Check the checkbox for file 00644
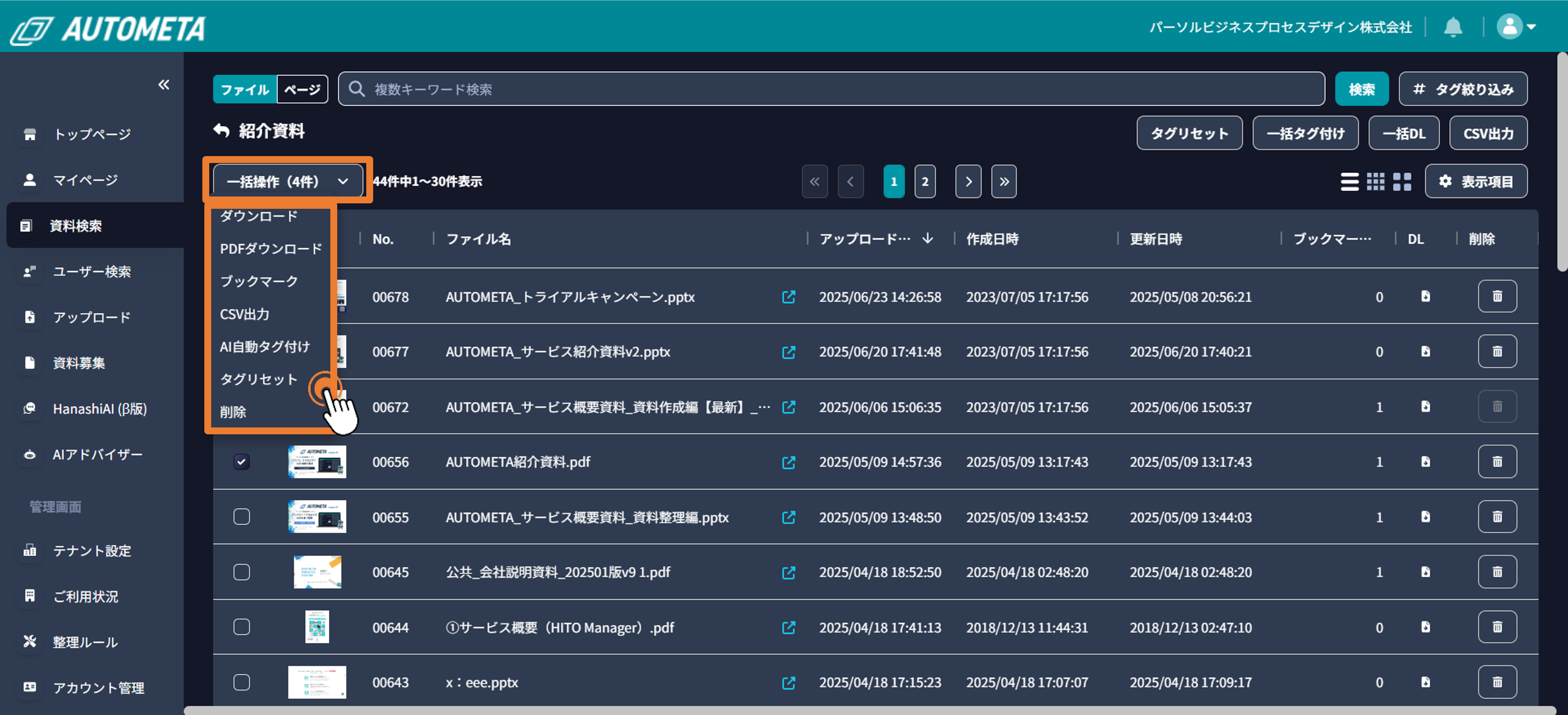 pyautogui.click(x=242, y=627)
